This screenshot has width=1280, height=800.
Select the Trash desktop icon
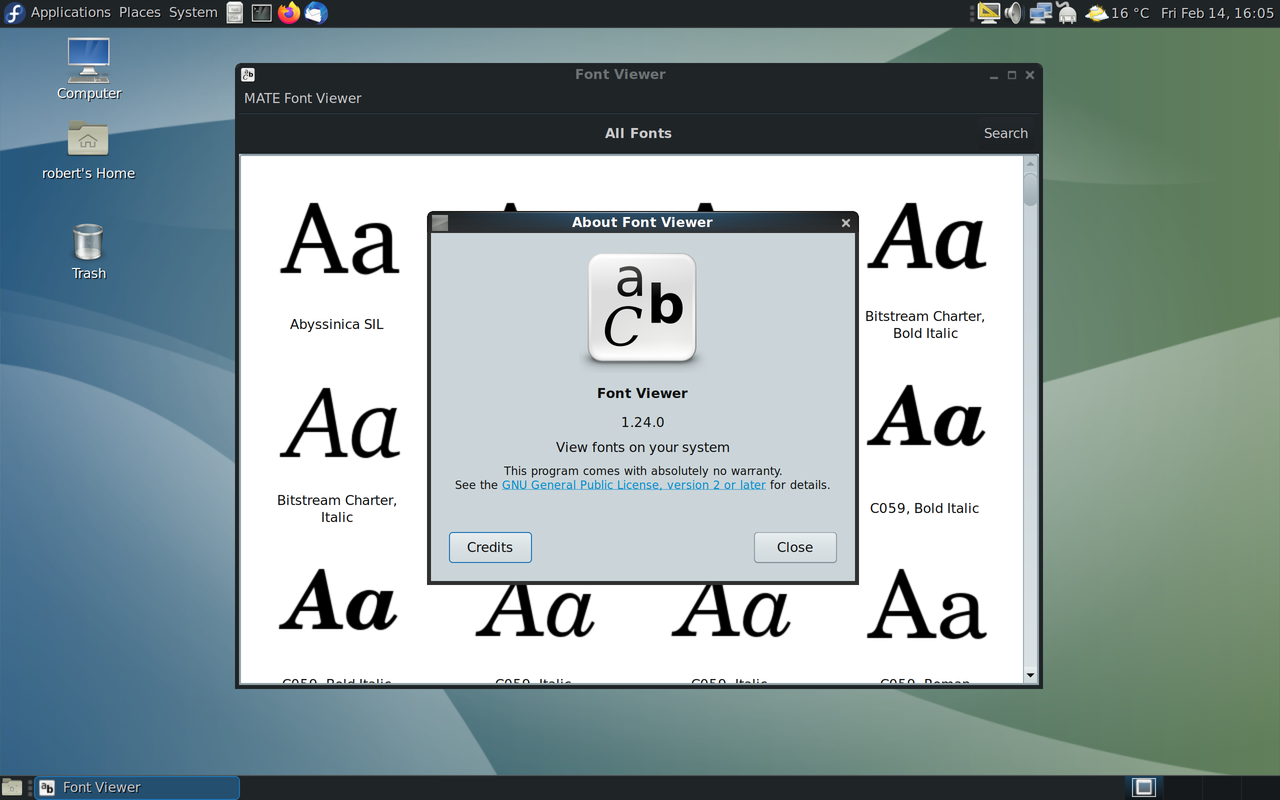click(88, 251)
